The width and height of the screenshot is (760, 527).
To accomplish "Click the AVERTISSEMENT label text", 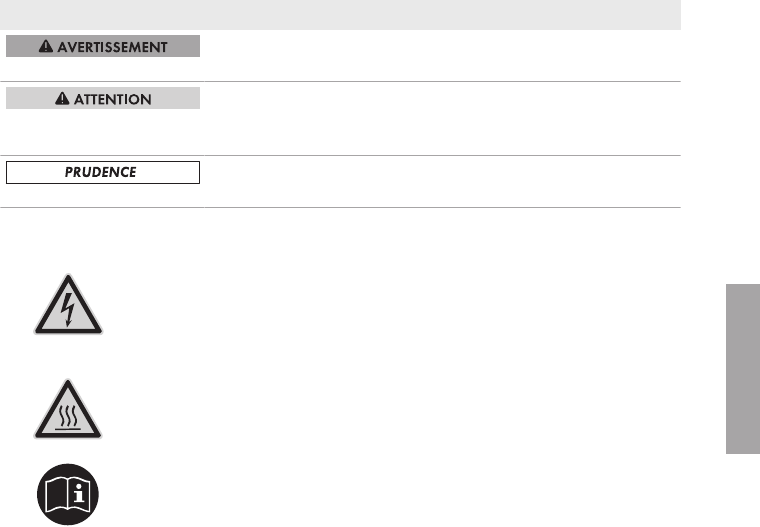I will click(112, 47).
